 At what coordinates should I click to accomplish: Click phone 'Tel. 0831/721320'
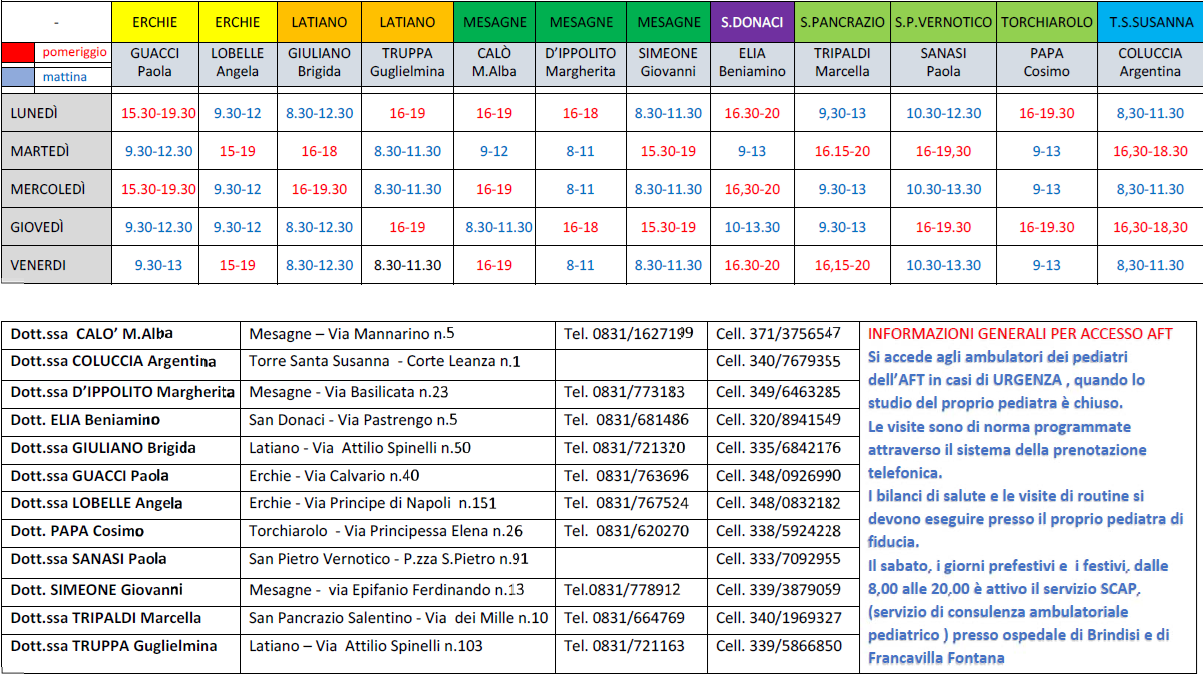coord(624,448)
